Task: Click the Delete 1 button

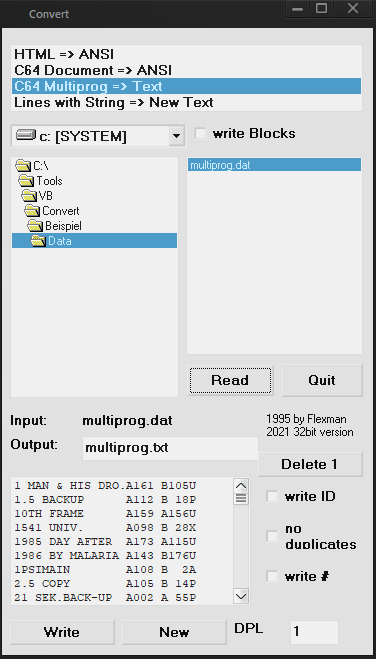Action: point(310,464)
